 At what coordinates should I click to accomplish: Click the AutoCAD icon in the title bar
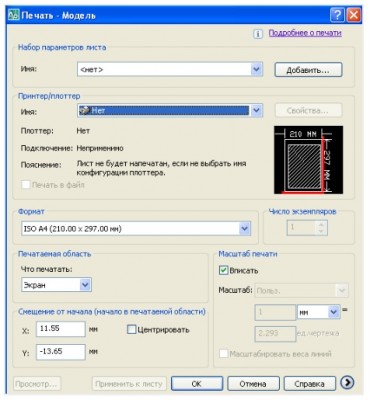[x=14, y=15]
